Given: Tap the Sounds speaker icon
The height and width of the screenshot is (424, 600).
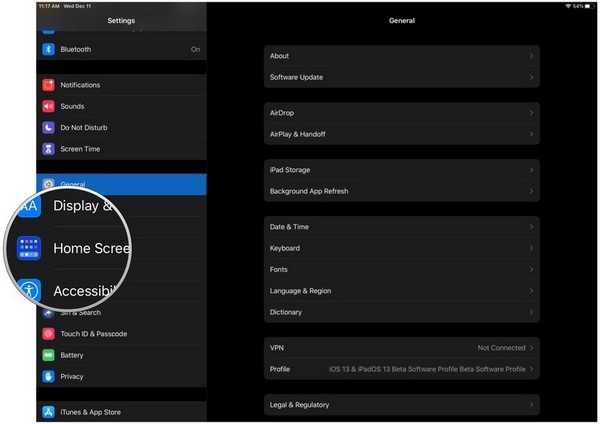Looking at the screenshot, I should [48, 106].
